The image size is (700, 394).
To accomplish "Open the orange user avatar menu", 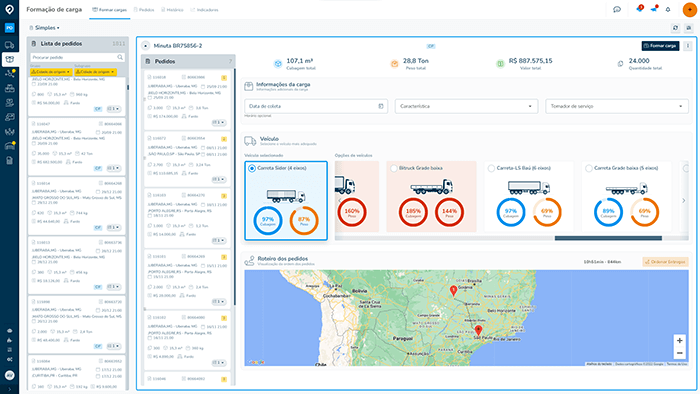I will [690, 9].
